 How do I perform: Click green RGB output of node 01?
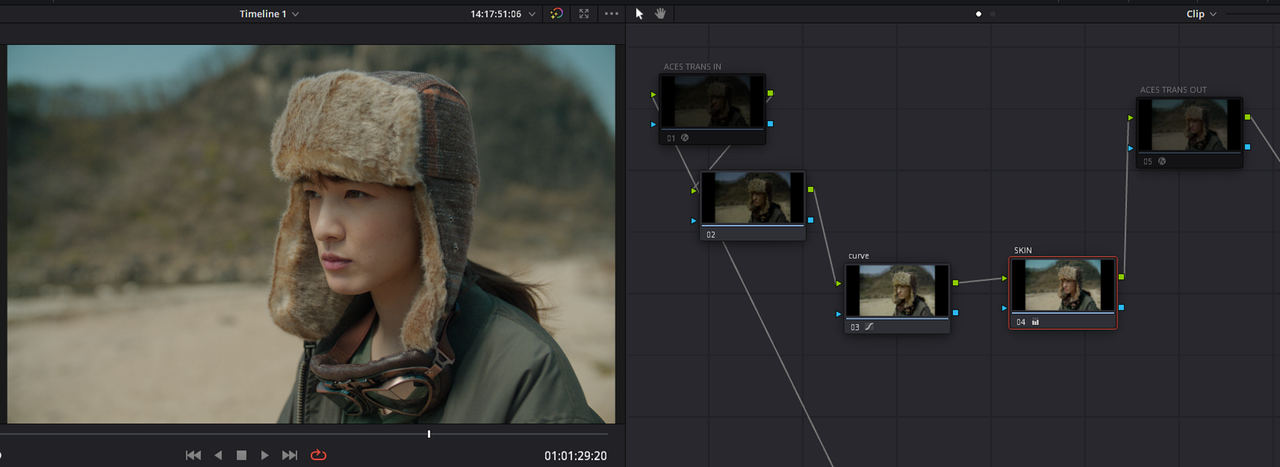coord(770,94)
